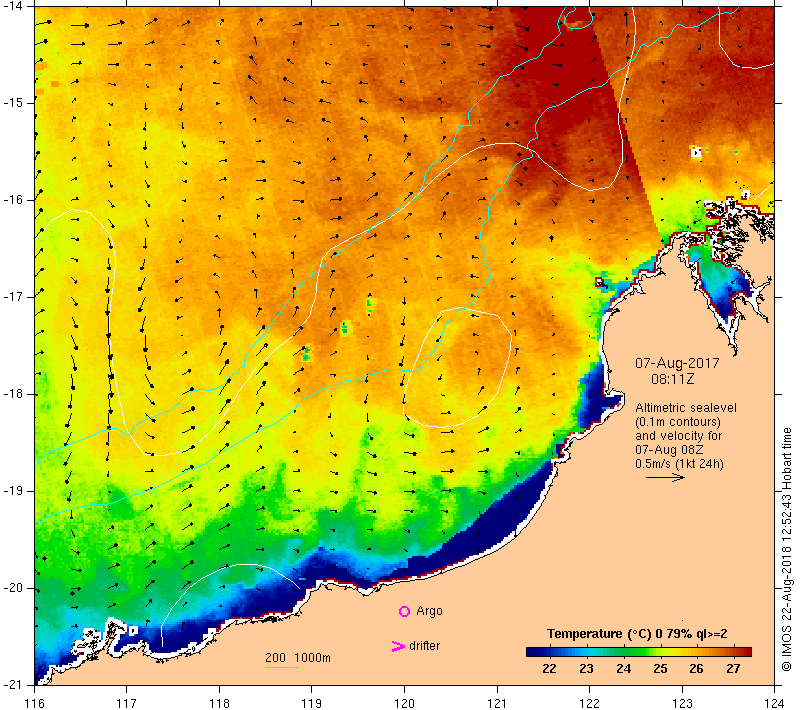Click color bar tick label 26
Screen dimensions: 800x710
tap(696, 669)
